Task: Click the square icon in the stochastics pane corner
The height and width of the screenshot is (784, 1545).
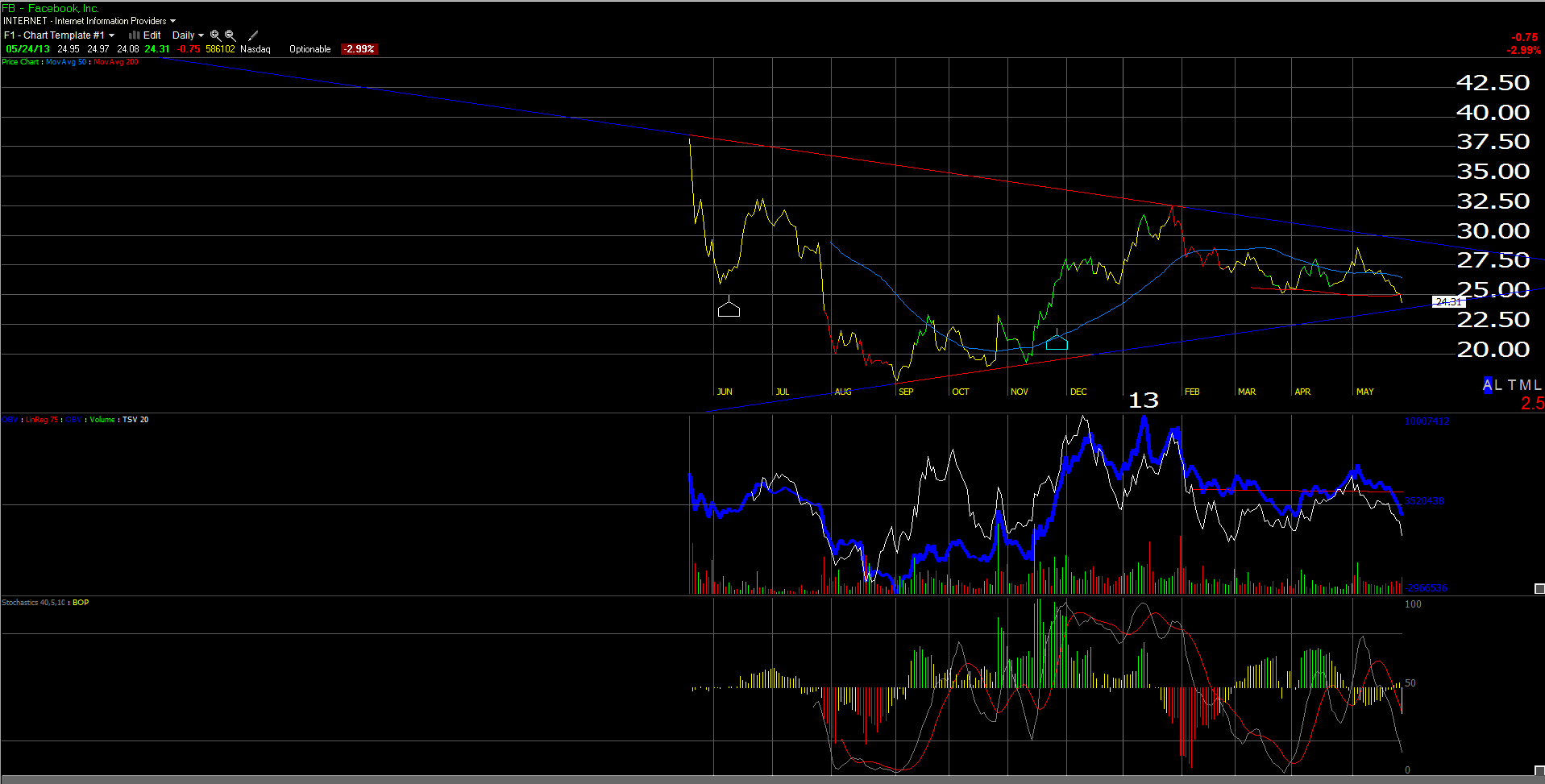Action: (x=1539, y=771)
